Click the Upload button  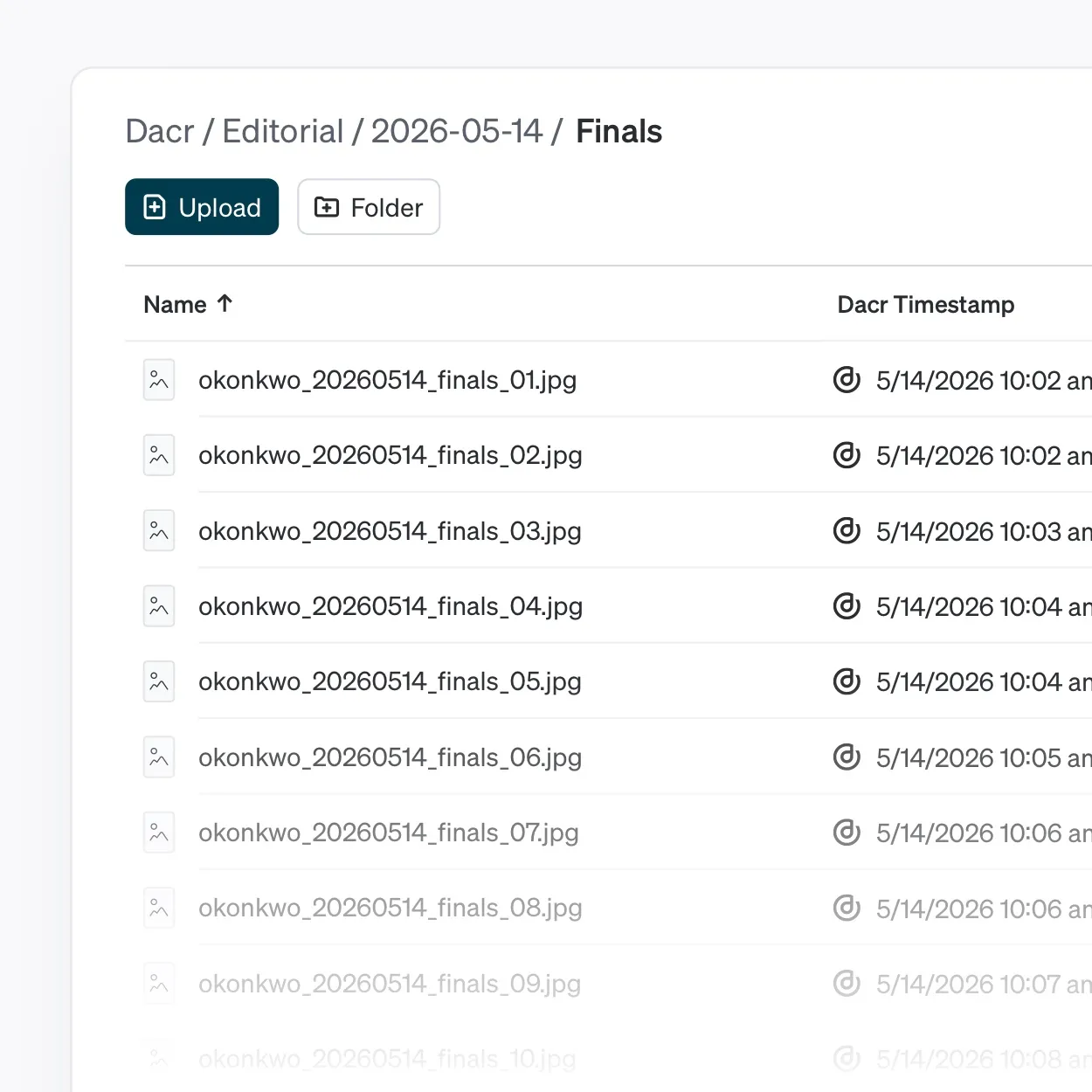tap(202, 207)
